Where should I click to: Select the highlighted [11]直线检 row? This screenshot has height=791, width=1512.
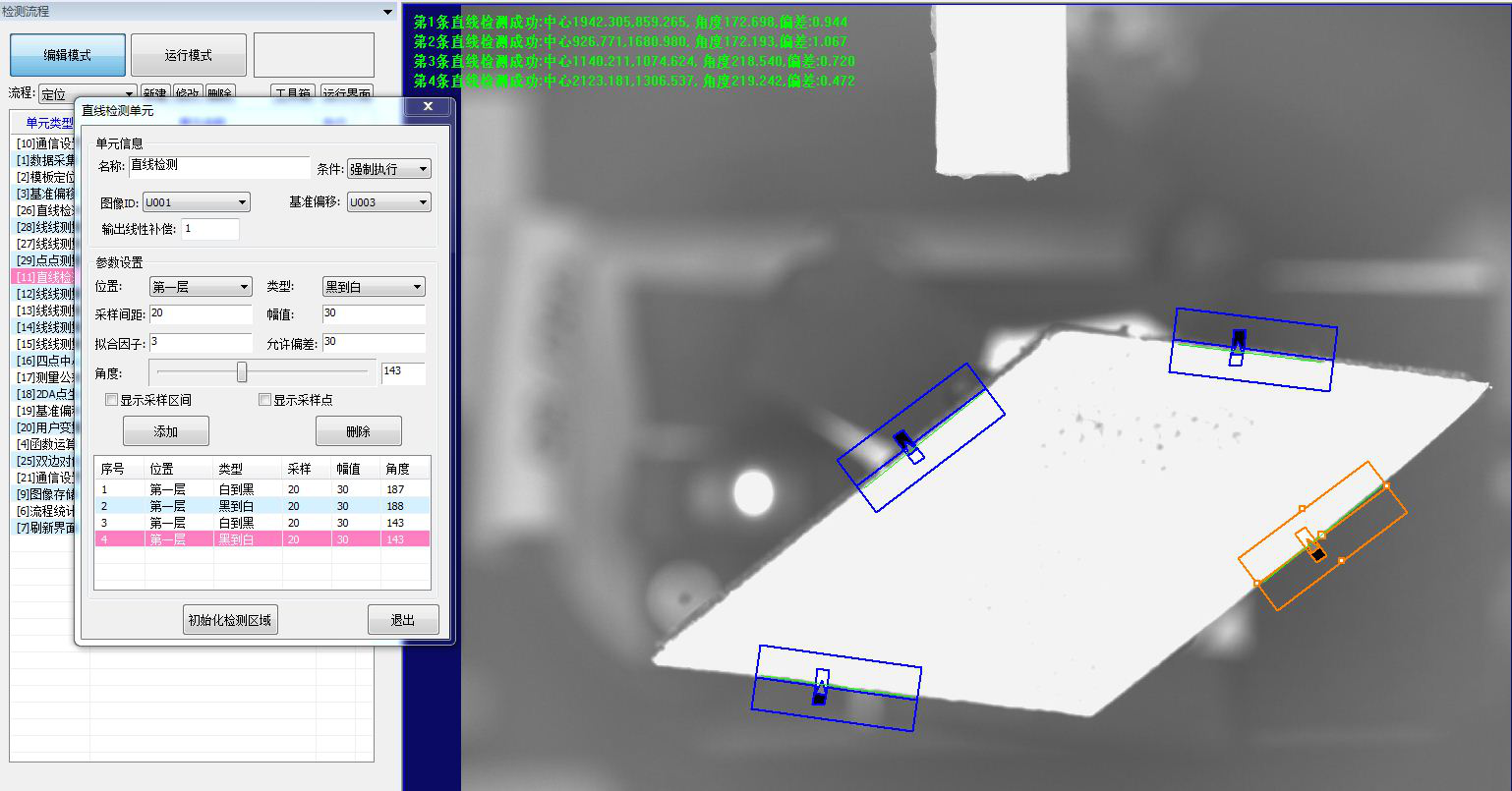point(45,277)
